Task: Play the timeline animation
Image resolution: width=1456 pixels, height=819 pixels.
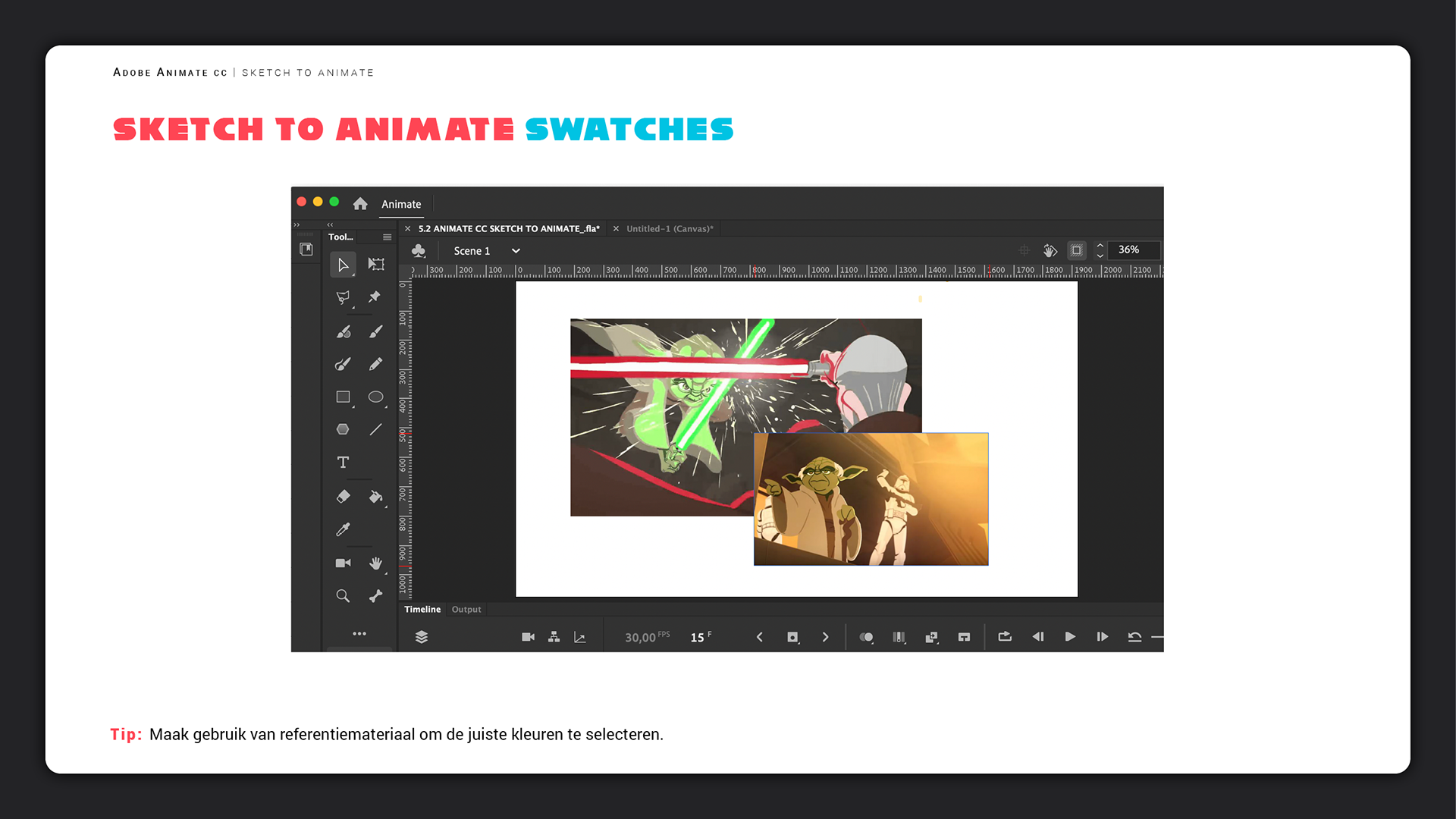Action: (1070, 637)
